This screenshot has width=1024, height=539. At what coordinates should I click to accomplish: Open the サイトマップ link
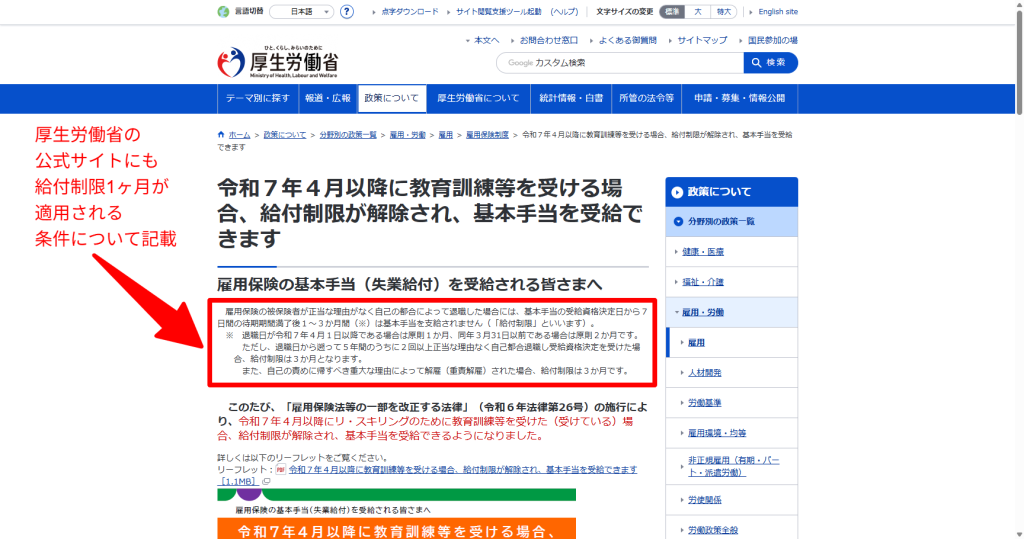702,41
